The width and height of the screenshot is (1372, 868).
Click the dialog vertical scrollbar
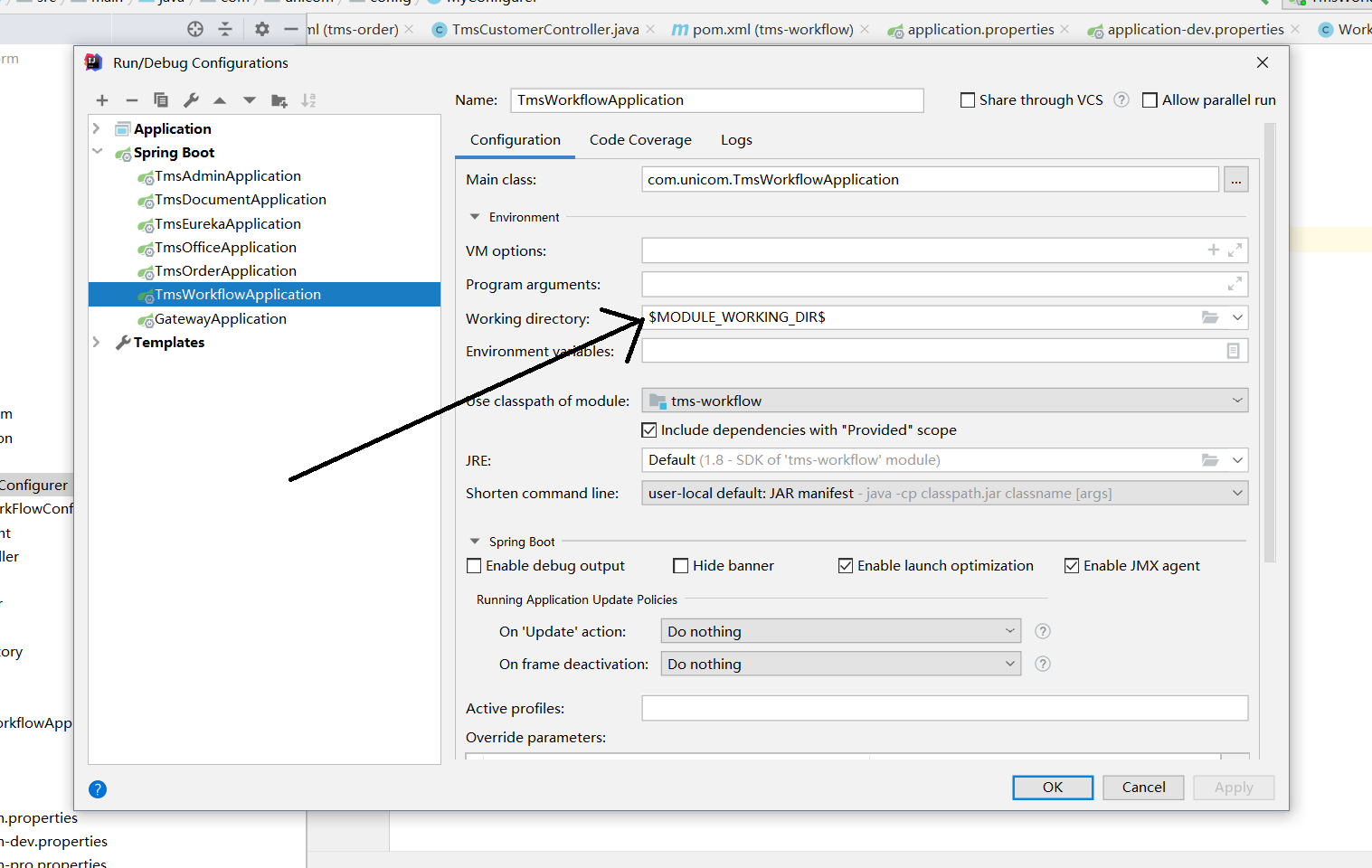1270,344
